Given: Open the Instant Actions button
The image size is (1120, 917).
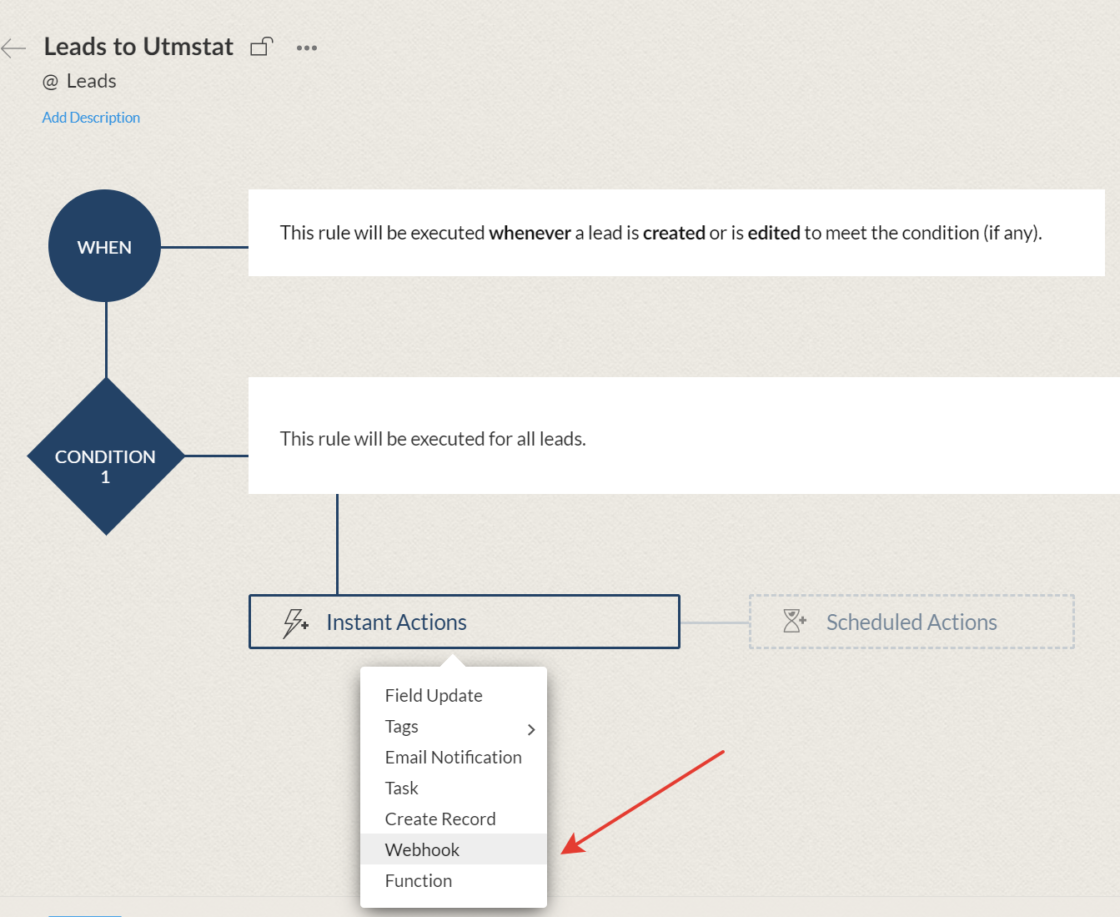Looking at the screenshot, I should coord(396,621).
